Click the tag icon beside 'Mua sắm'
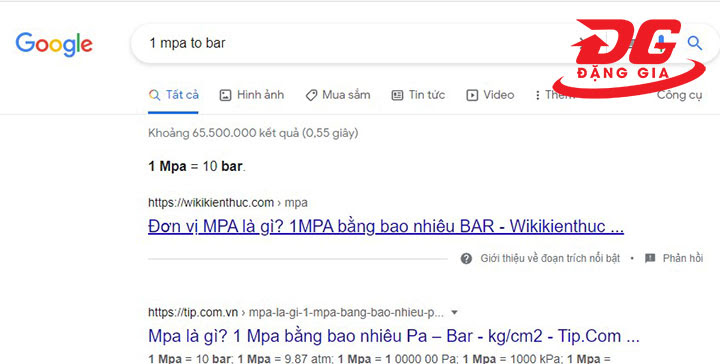The width and height of the screenshot is (720, 364). [x=311, y=95]
